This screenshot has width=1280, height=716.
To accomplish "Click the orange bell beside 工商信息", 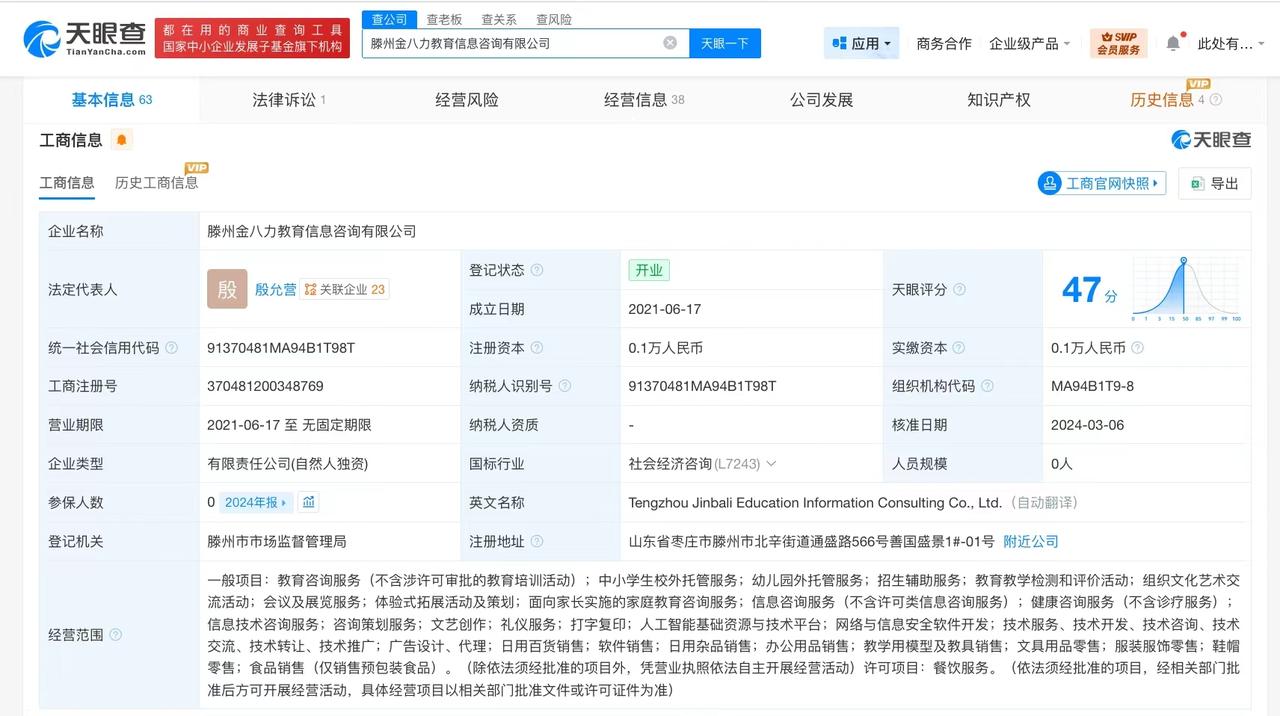I will tap(122, 140).
